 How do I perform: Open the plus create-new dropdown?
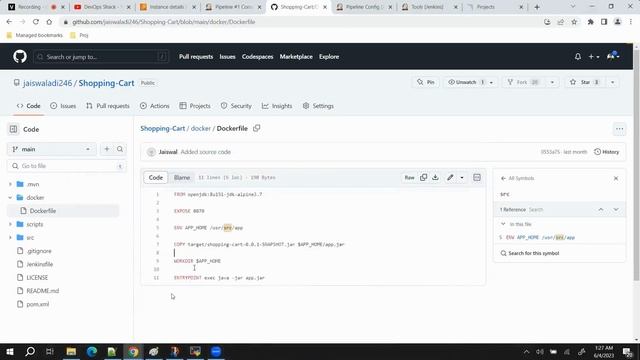pos(593,57)
